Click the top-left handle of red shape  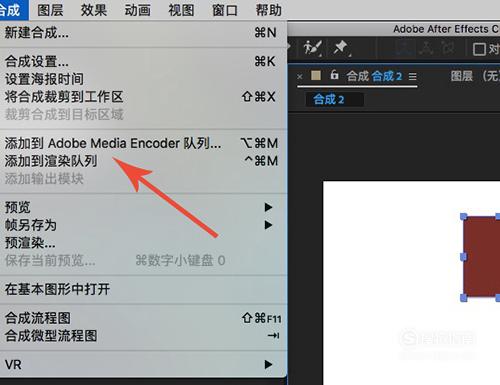[x=464, y=217]
